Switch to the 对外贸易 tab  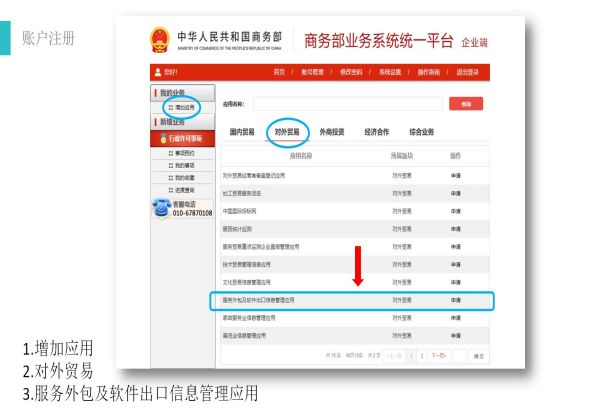tap(287, 132)
